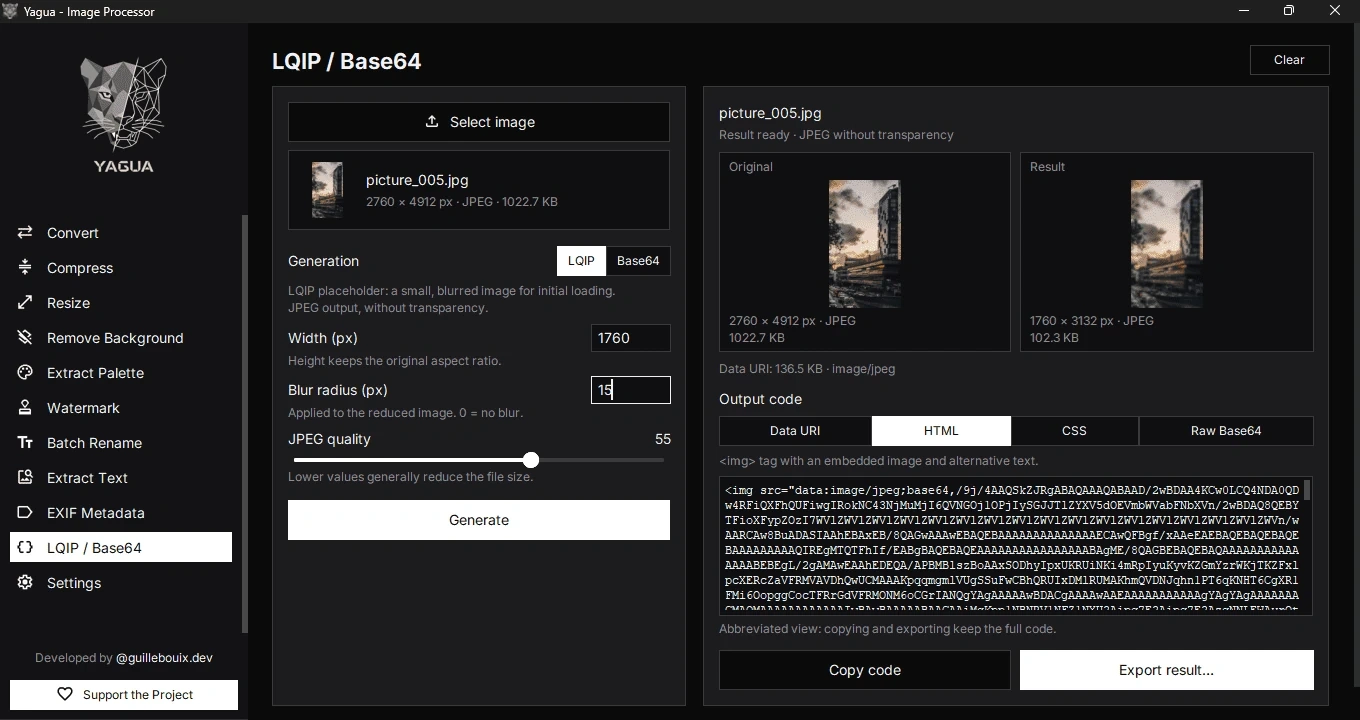Click the Settings gear icon

25,583
